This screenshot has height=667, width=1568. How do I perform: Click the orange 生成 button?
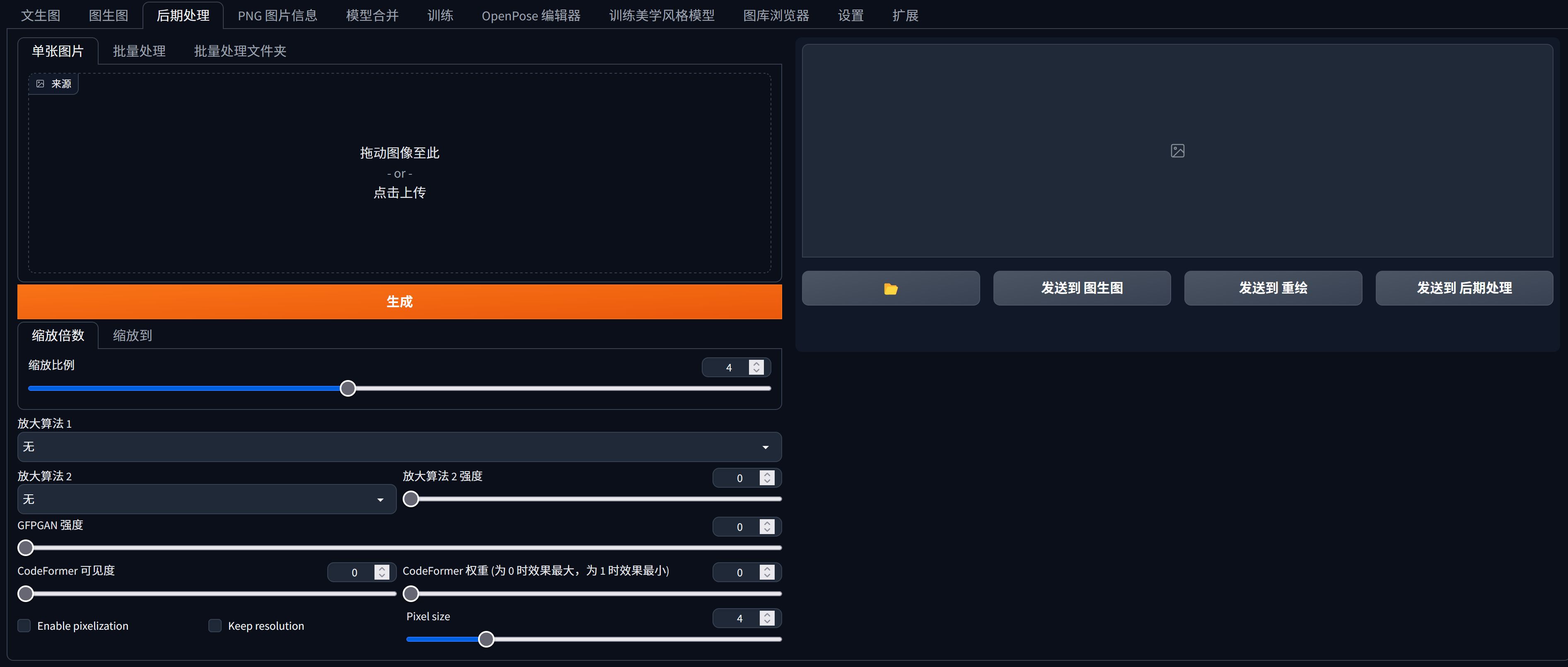pos(399,302)
